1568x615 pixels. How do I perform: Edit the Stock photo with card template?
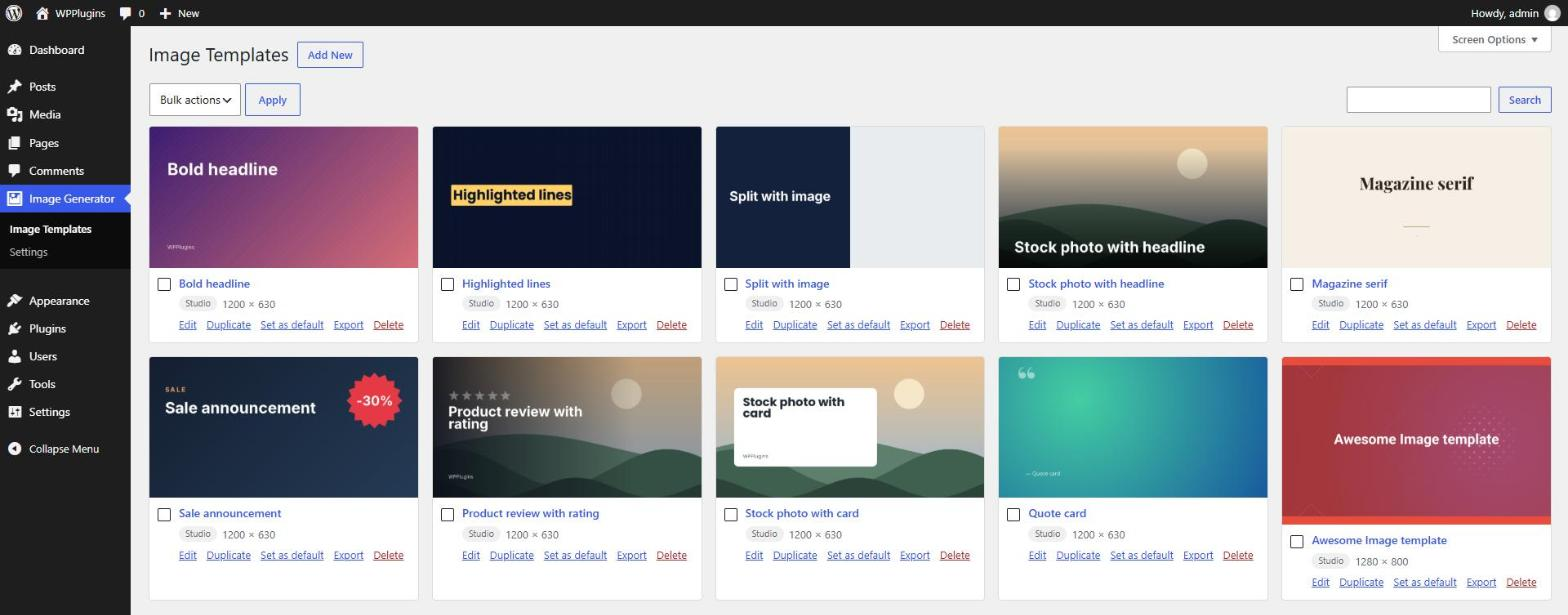753,556
